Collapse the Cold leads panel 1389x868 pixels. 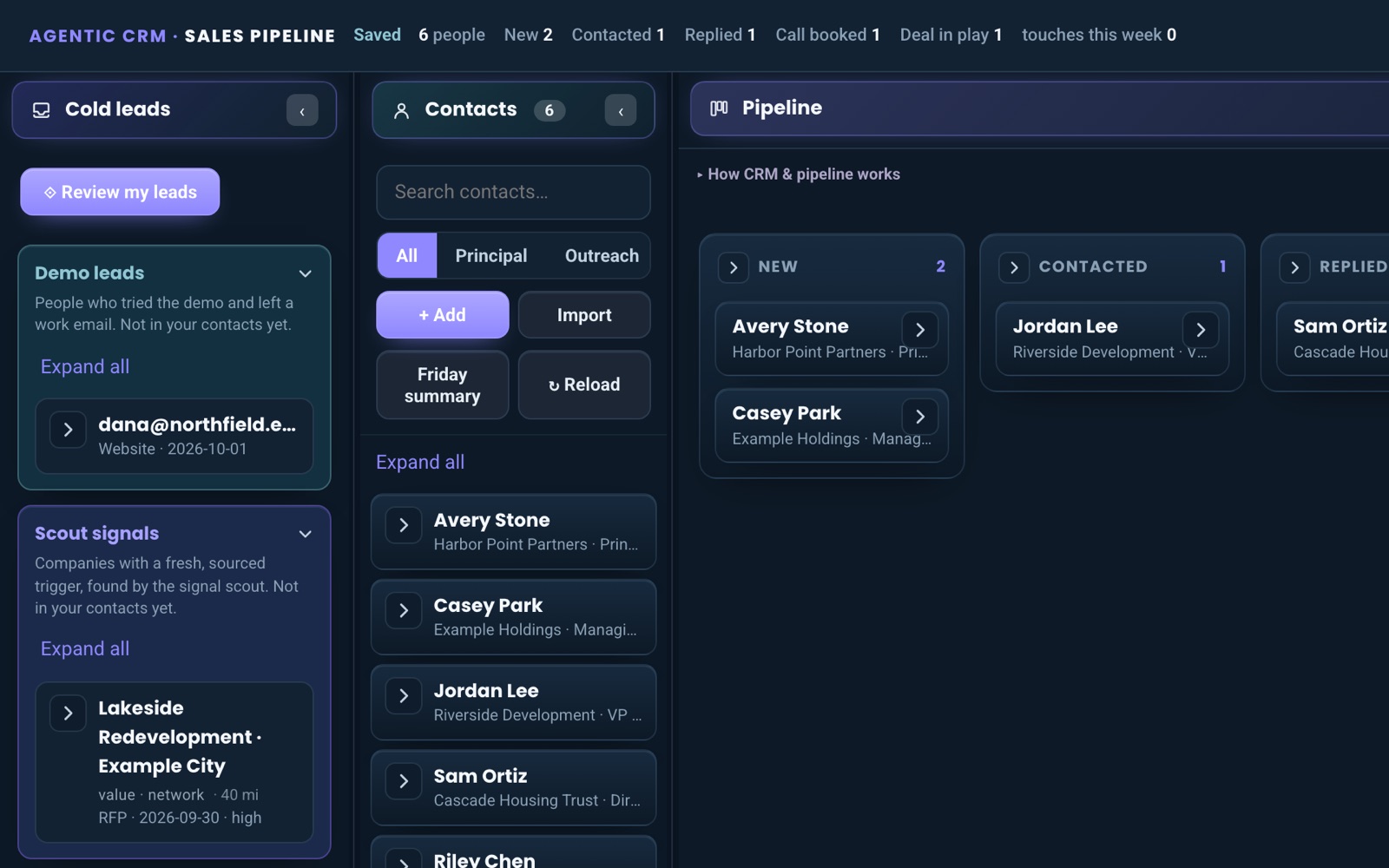[302, 110]
